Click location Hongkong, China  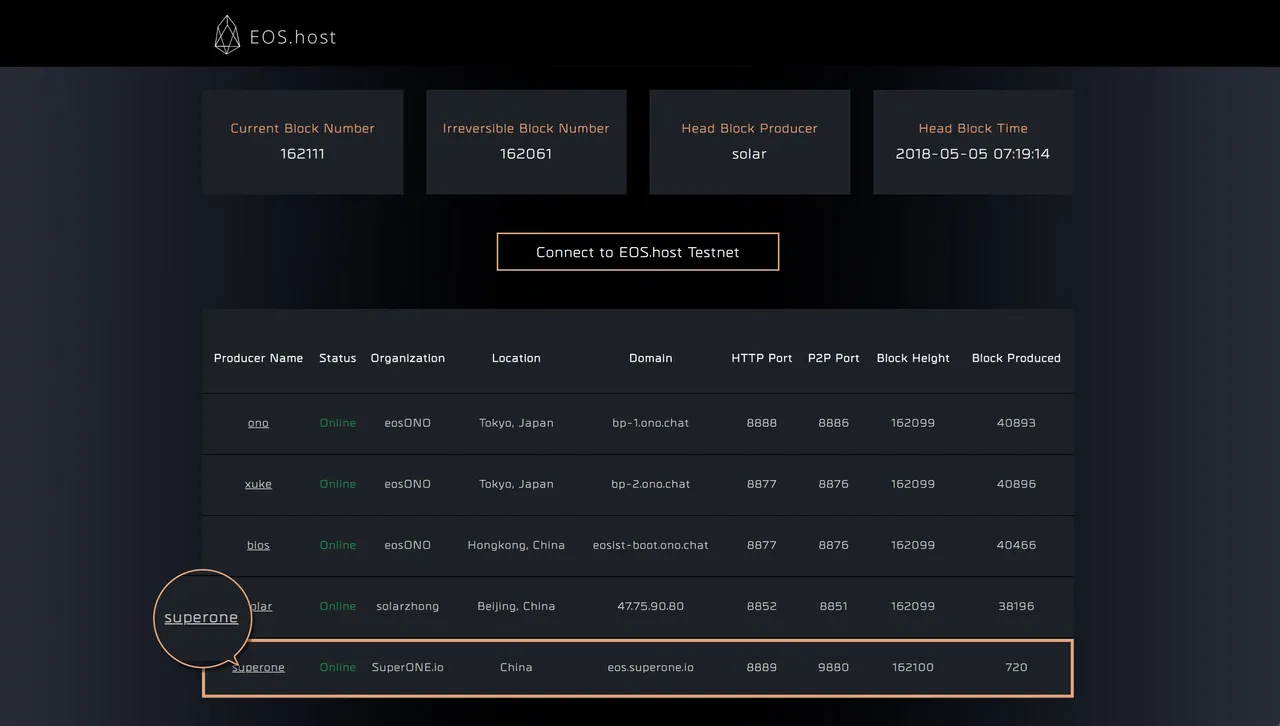516,545
